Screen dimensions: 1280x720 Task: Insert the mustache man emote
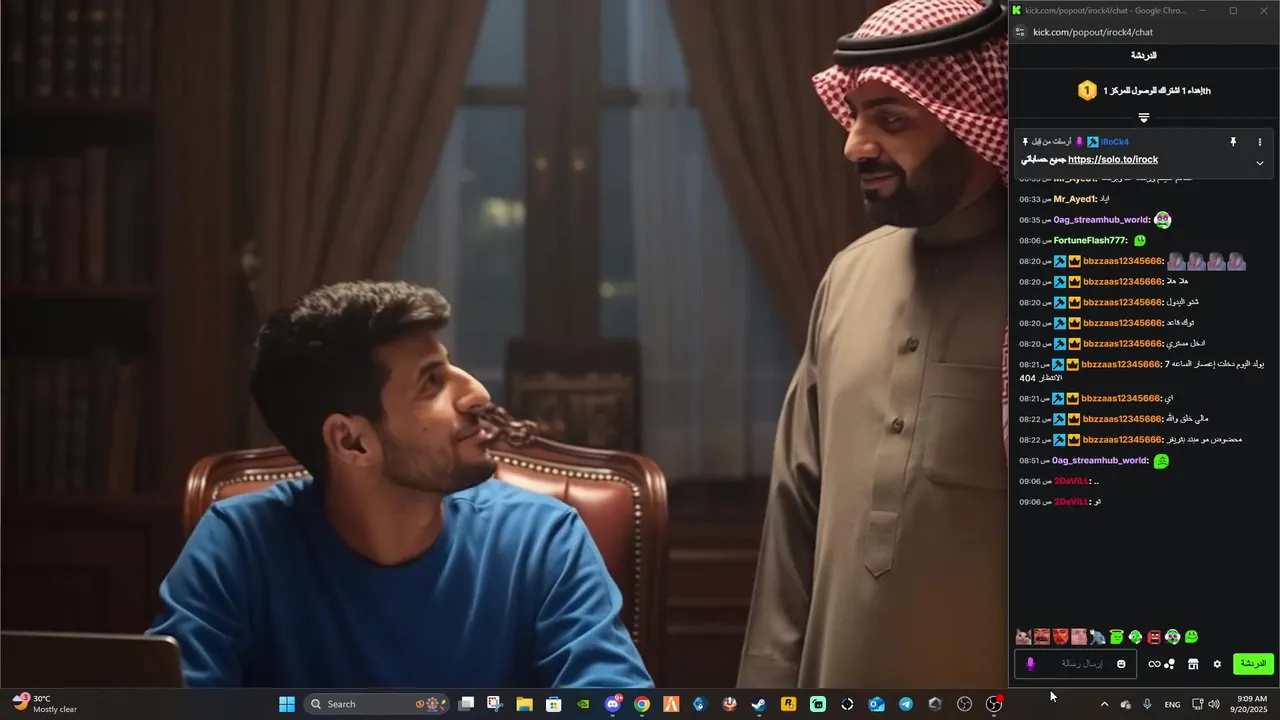1042,636
